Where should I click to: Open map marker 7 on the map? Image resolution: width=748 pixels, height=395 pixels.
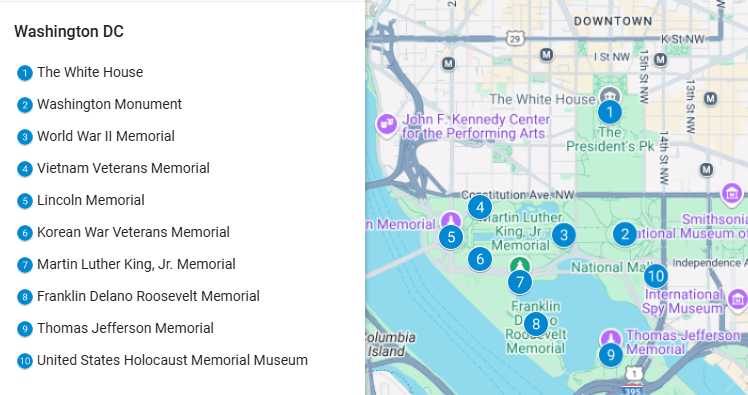point(520,282)
